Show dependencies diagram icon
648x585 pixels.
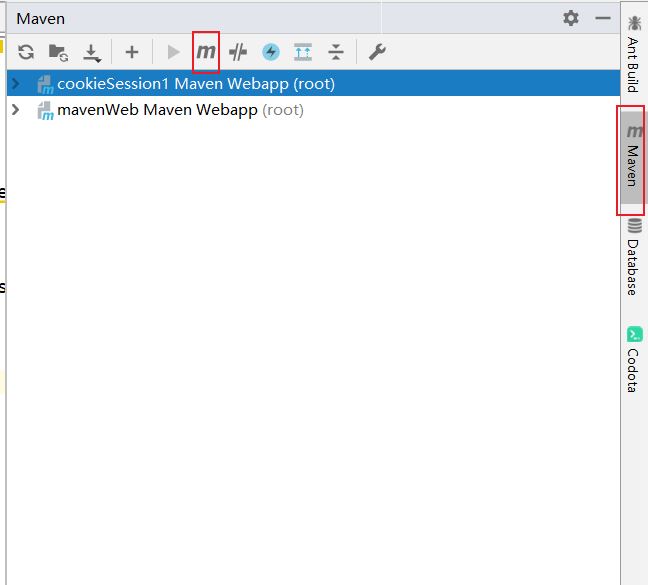[x=303, y=52]
